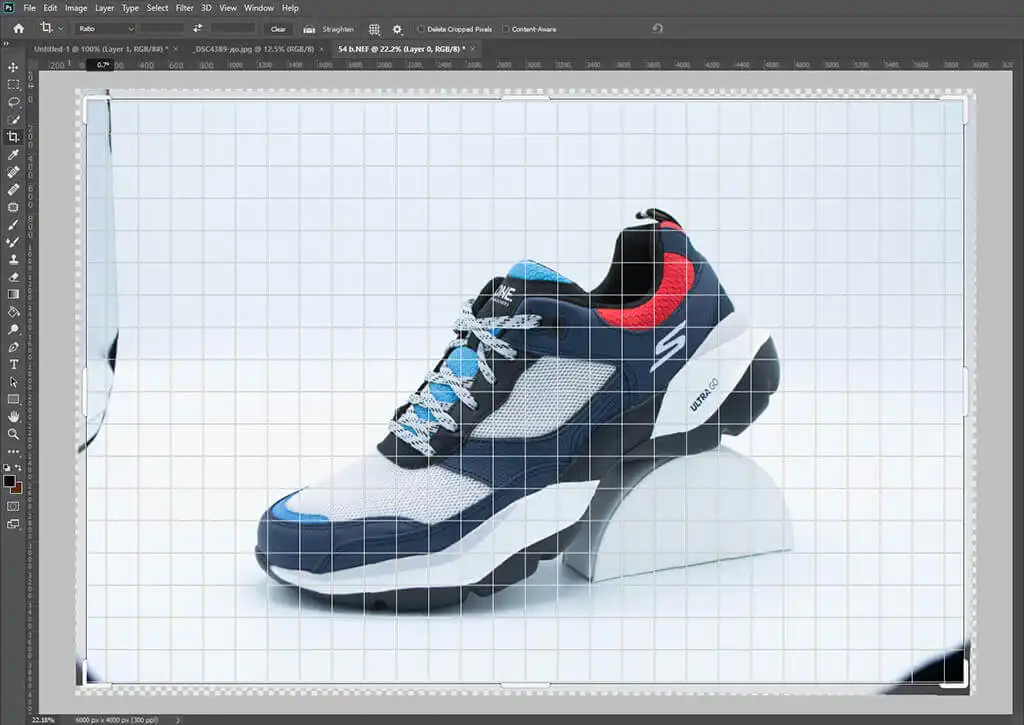
Task: Click the 22.18% zoom level field
Action: click(x=43, y=720)
